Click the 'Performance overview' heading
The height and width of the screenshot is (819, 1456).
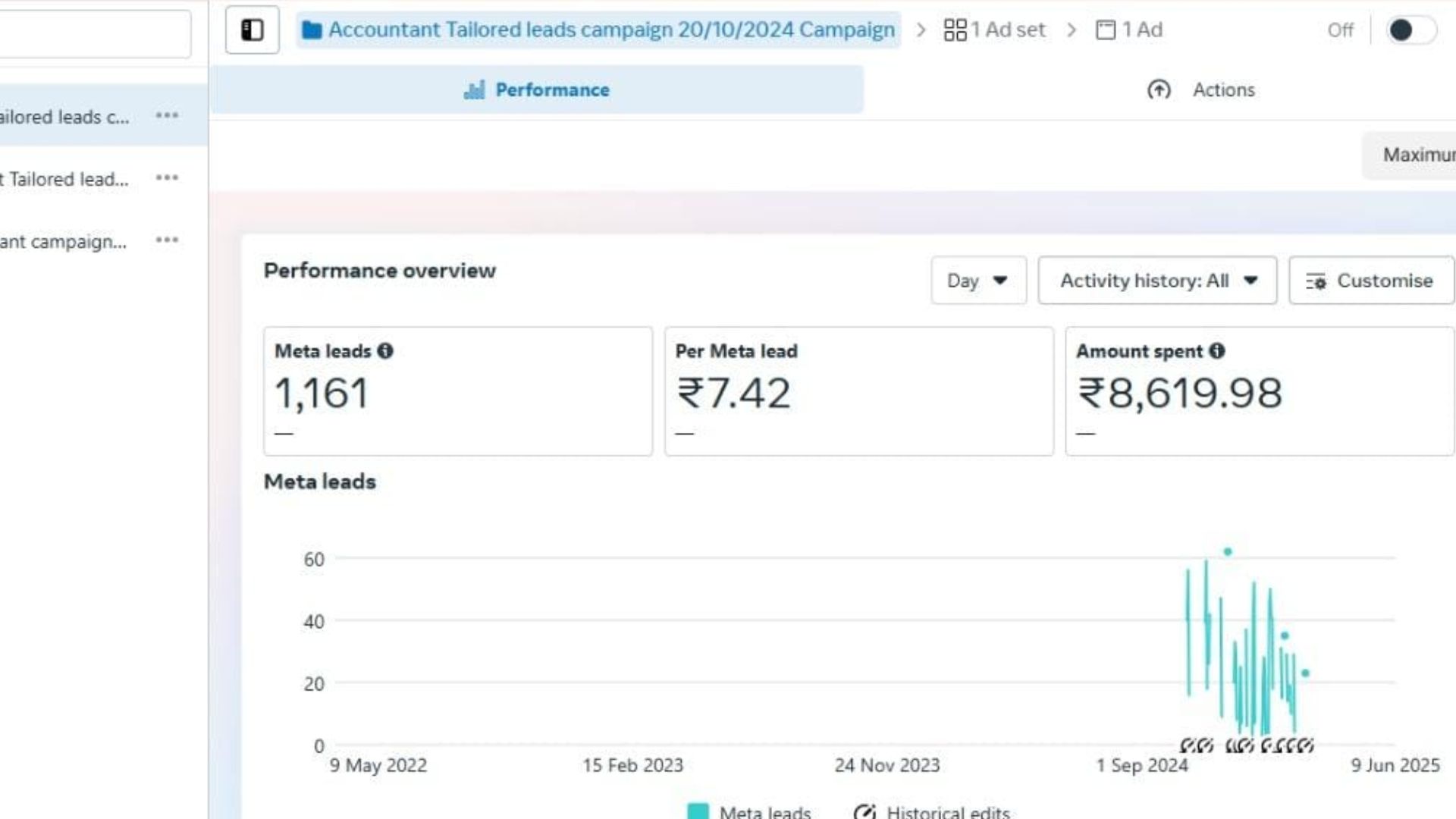[x=380, y=271]
